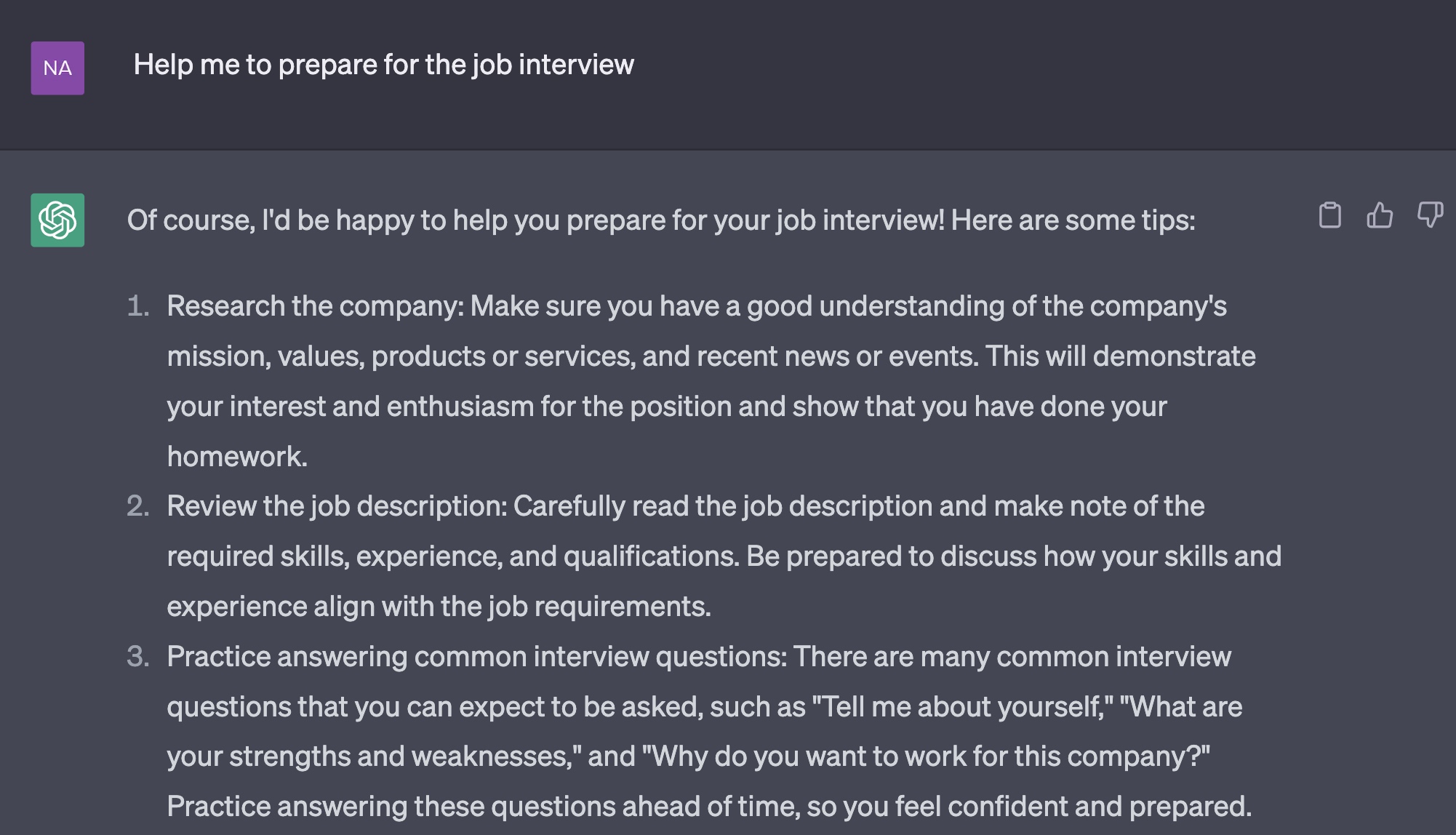
Task: Click the final line 'Practice answering these questions ahead'
Action: coord(709,807)
